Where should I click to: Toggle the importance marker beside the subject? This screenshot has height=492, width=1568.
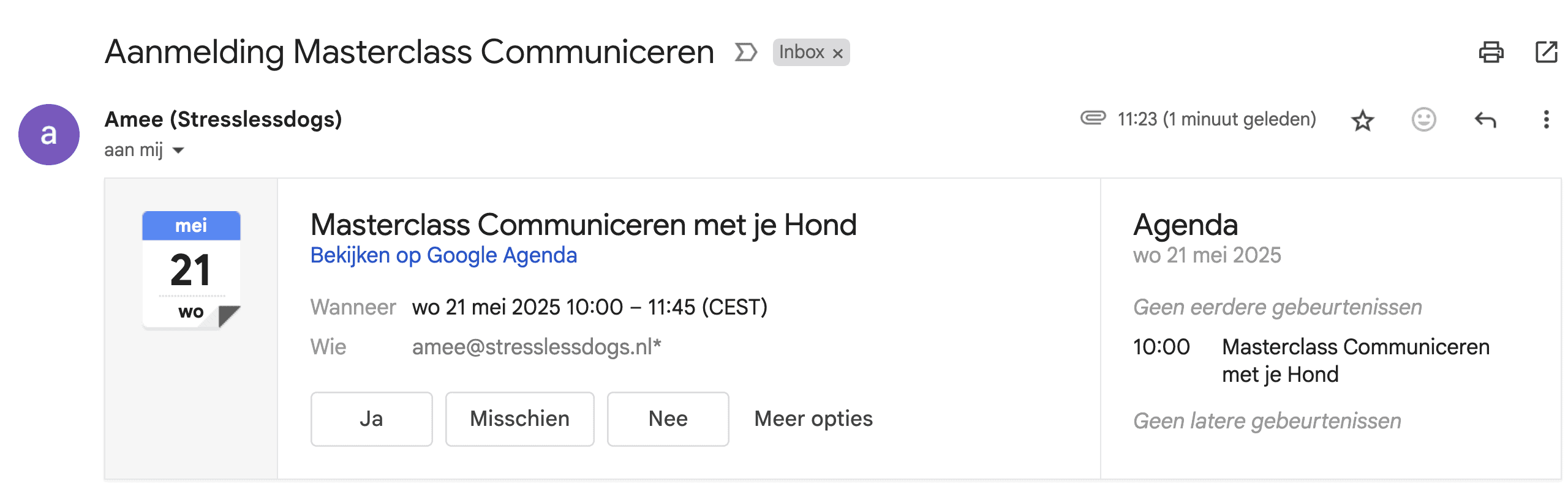[x=745, y=52]
